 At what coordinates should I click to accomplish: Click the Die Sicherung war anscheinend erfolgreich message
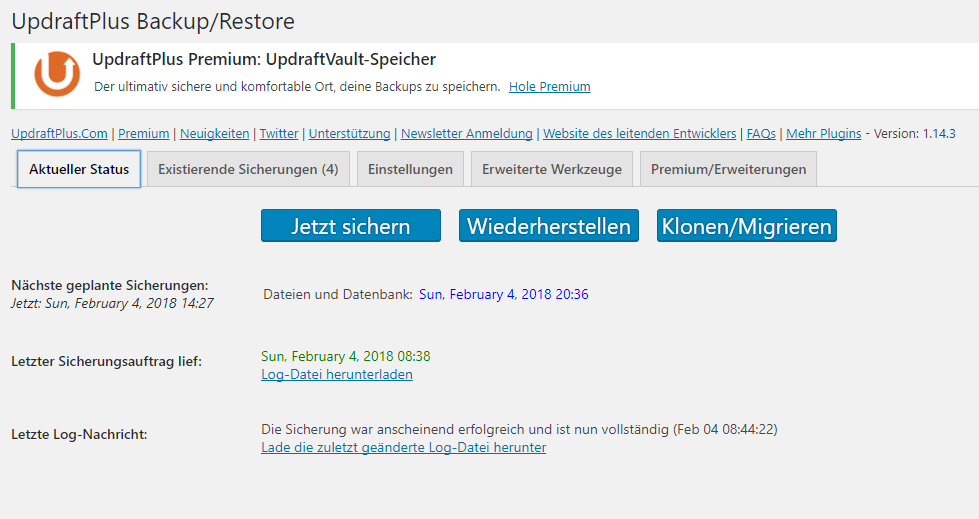[x=519, y=430]
